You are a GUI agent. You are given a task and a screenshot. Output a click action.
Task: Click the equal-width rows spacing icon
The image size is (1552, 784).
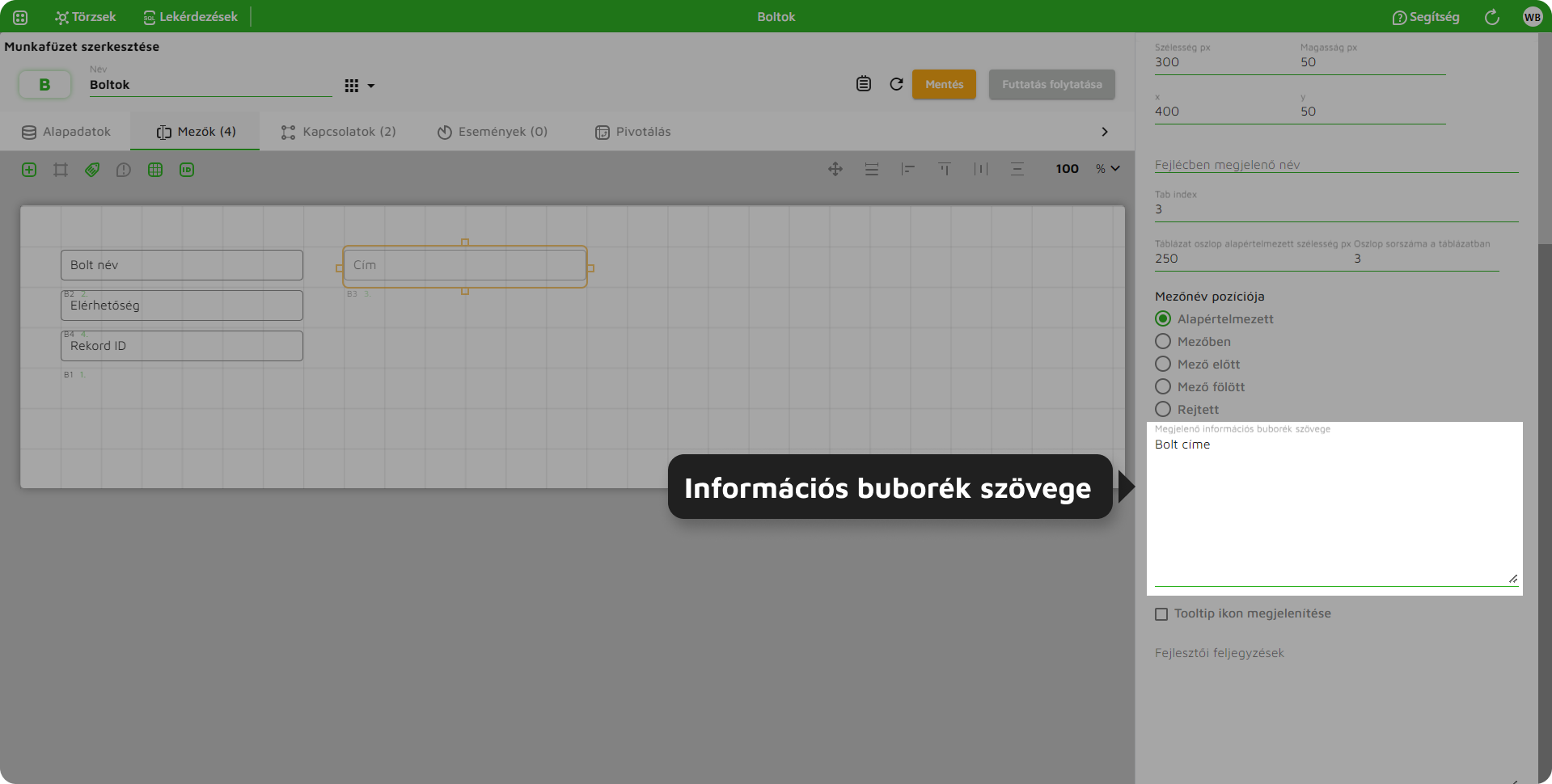tap(872, 169)
